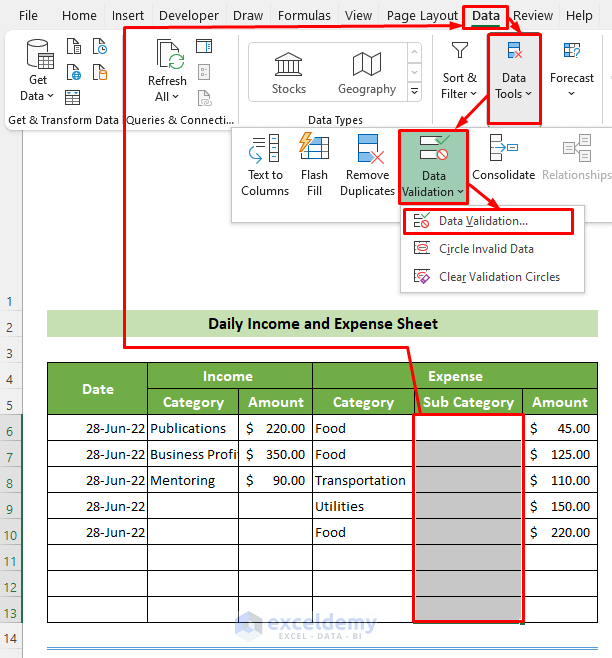Select the Publications cell
Image resolution: width=612 pixels, height=658 pixels.
pos(193,428)
